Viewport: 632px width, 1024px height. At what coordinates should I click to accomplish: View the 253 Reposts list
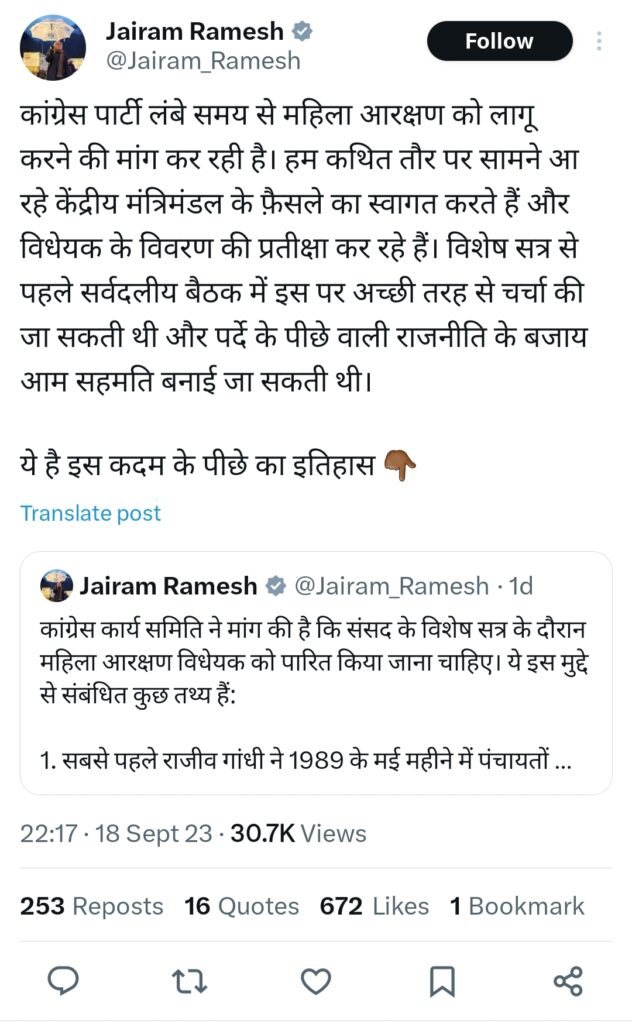click(x=92, y=906)
